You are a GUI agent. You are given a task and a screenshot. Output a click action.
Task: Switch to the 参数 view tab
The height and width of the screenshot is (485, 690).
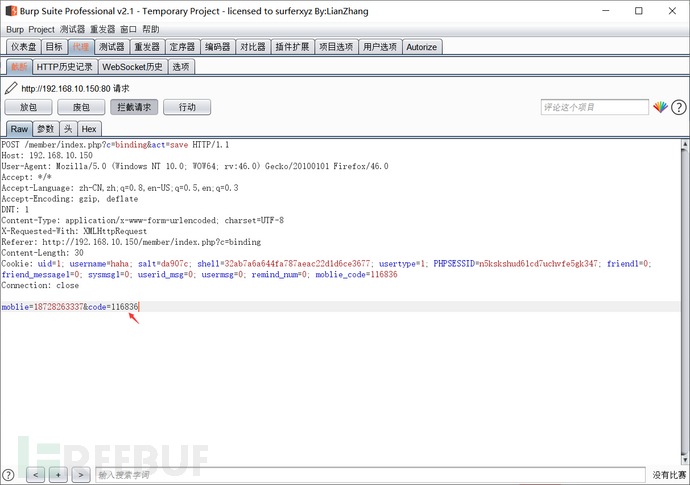46,129
